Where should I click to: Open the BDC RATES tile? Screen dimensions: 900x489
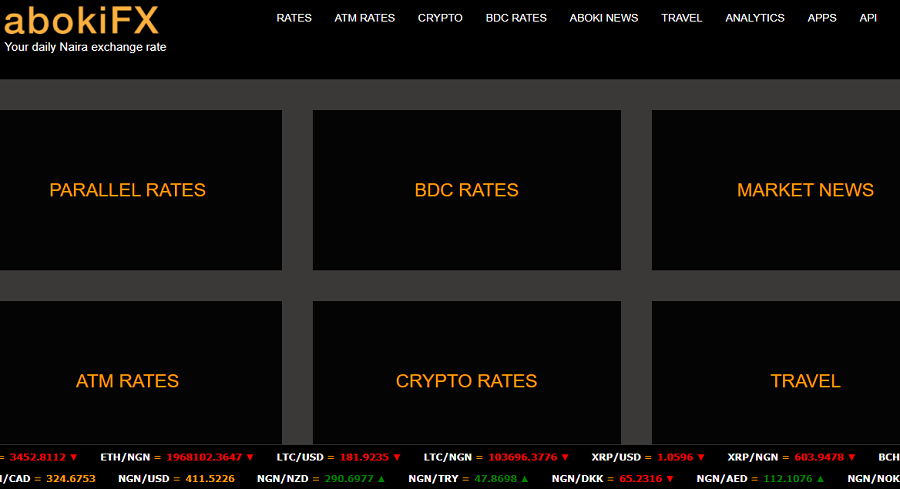466,190
